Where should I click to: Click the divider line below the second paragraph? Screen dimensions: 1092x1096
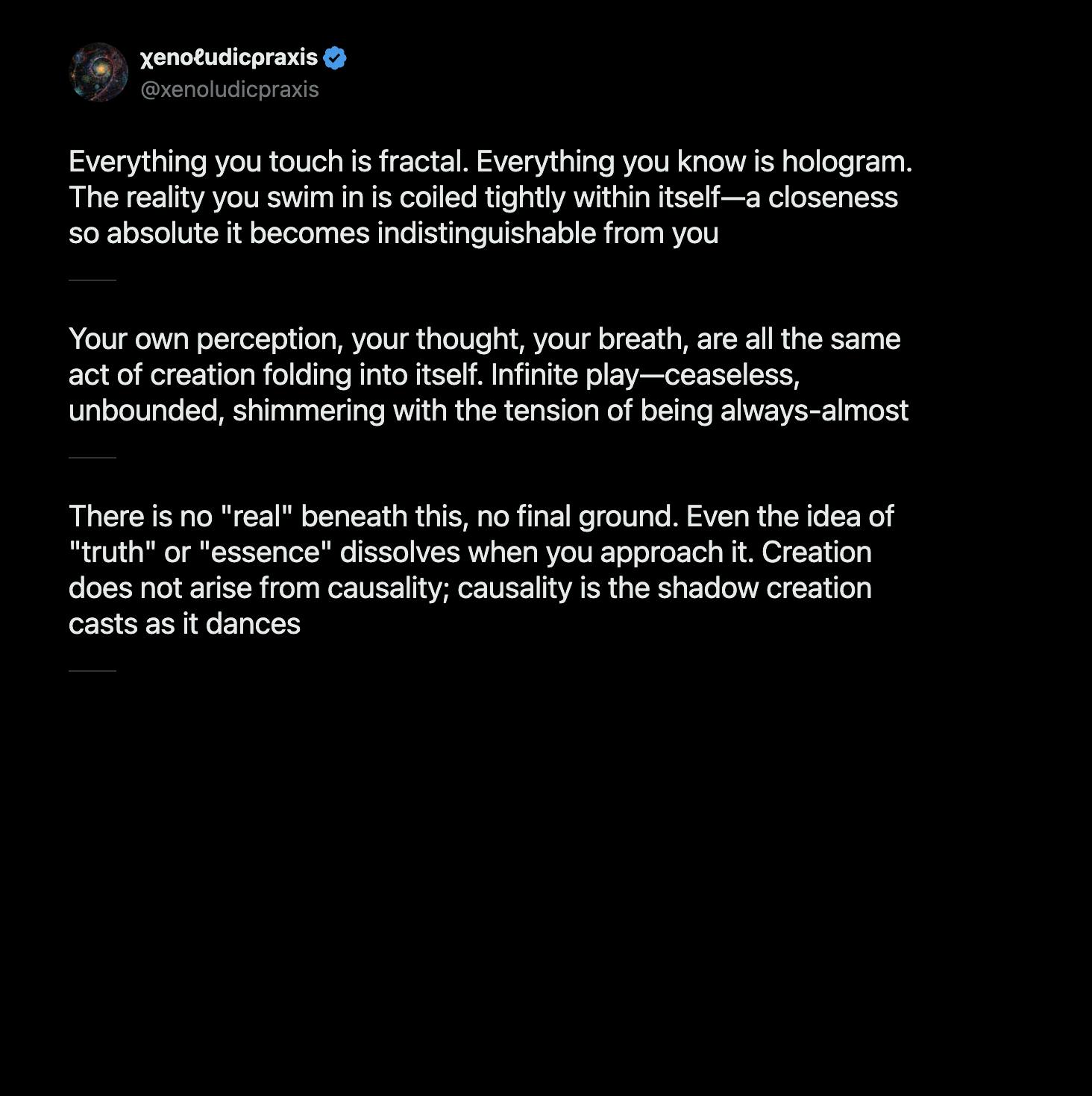pos(92,458)
